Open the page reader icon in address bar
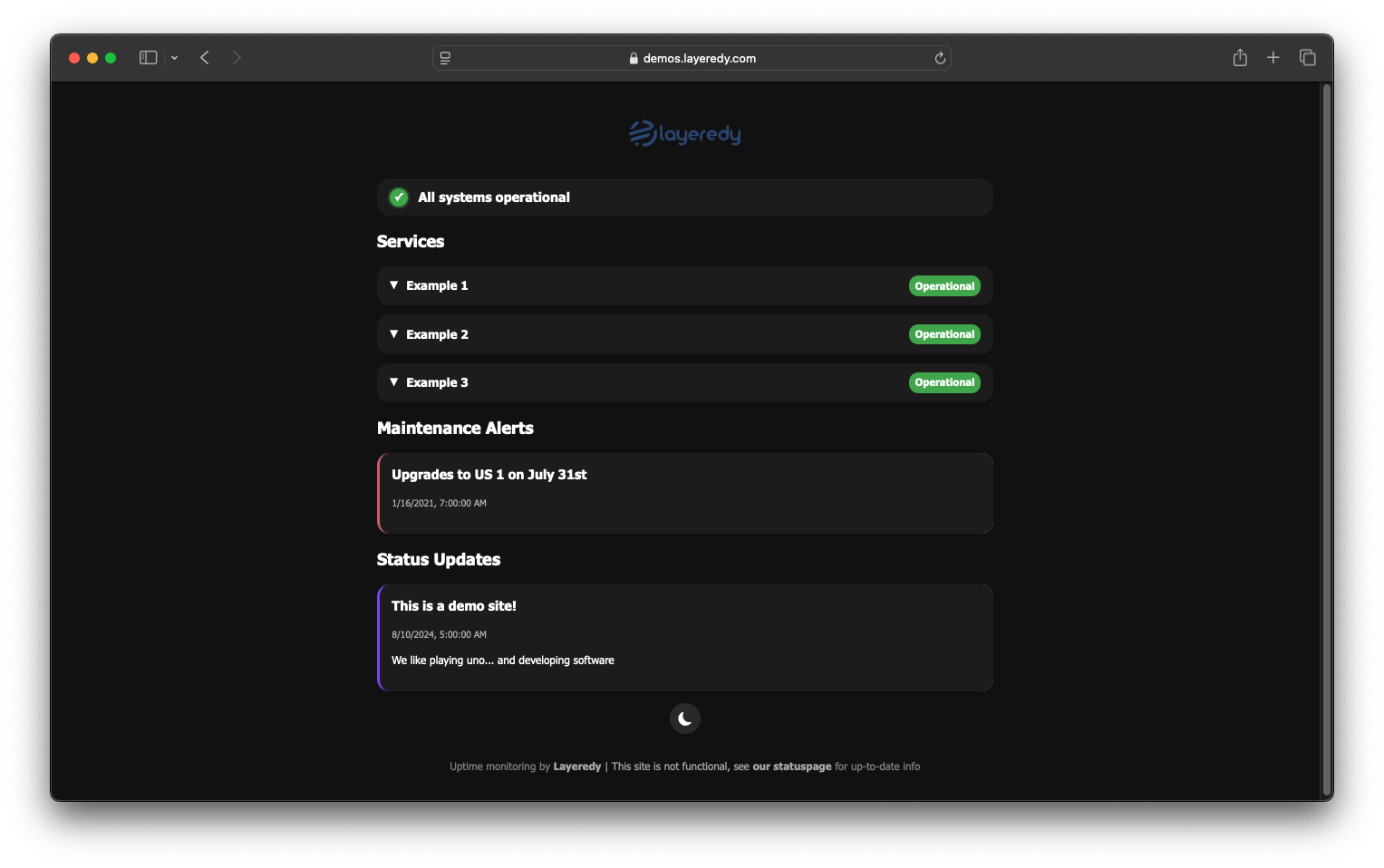1384x868 pixels. (x=445, y=58)
